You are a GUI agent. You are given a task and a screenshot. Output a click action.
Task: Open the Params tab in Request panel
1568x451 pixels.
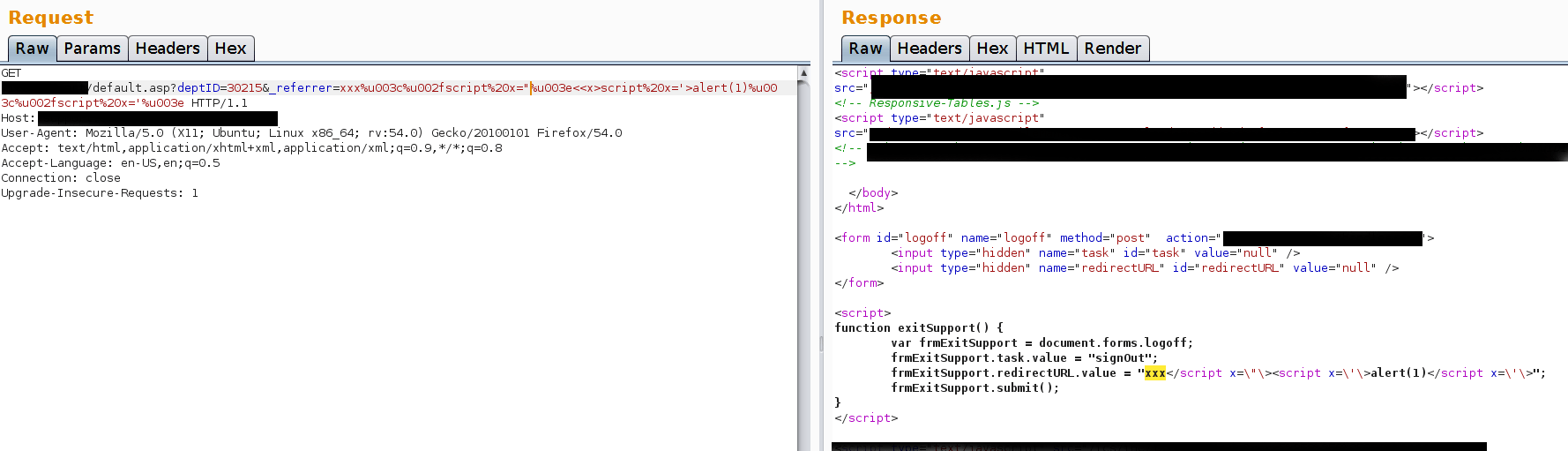(93, 49)
